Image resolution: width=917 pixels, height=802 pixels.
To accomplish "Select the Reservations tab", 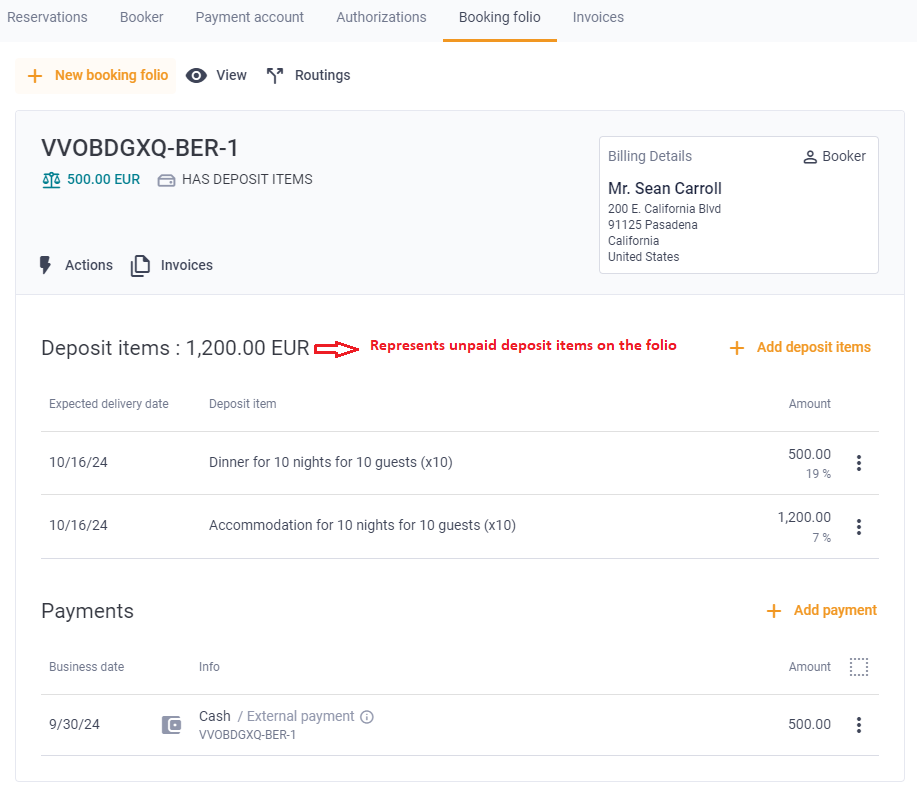I will pos(47,17).
